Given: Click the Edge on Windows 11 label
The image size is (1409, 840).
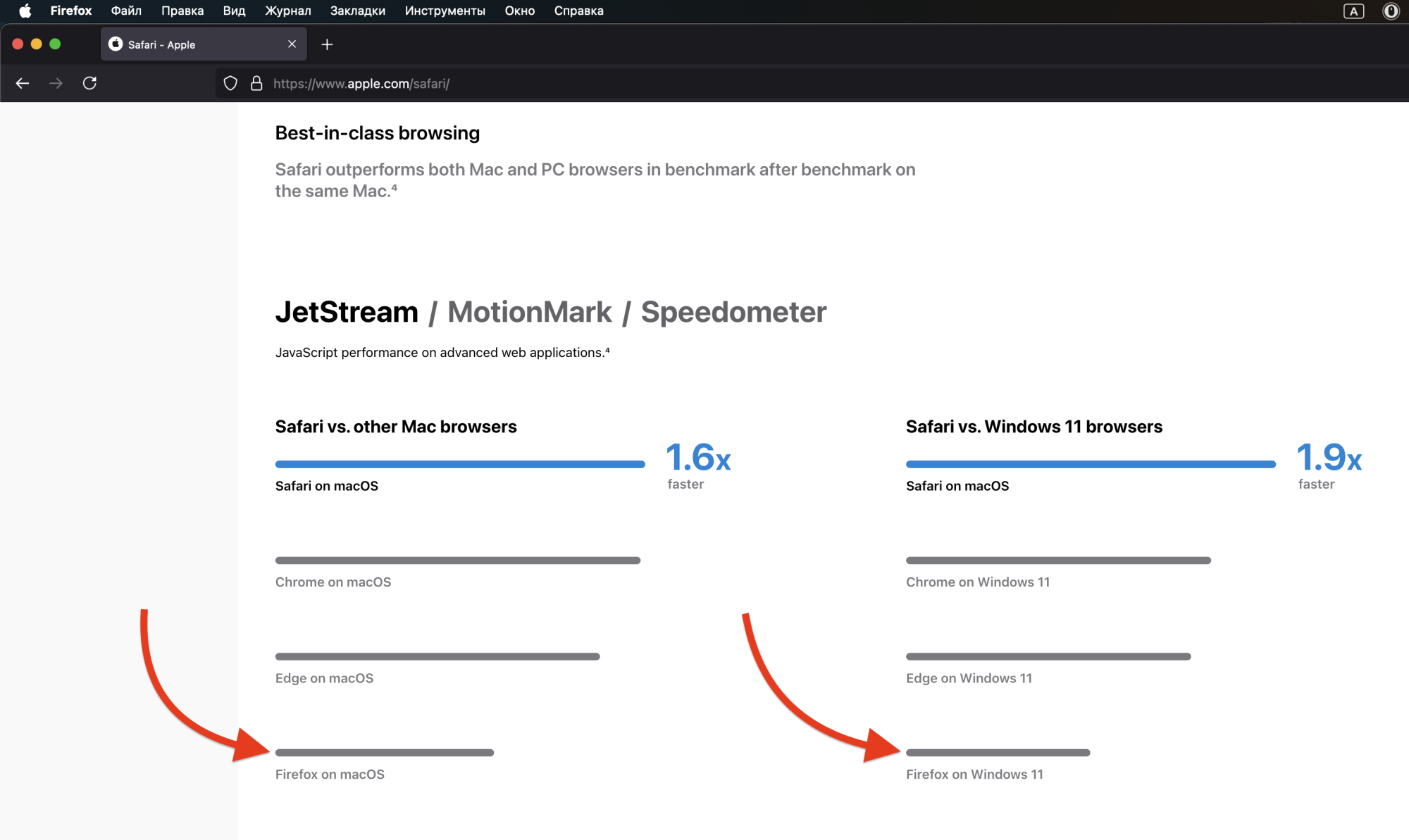Looking at the screenshot, I should click(969, 678).
